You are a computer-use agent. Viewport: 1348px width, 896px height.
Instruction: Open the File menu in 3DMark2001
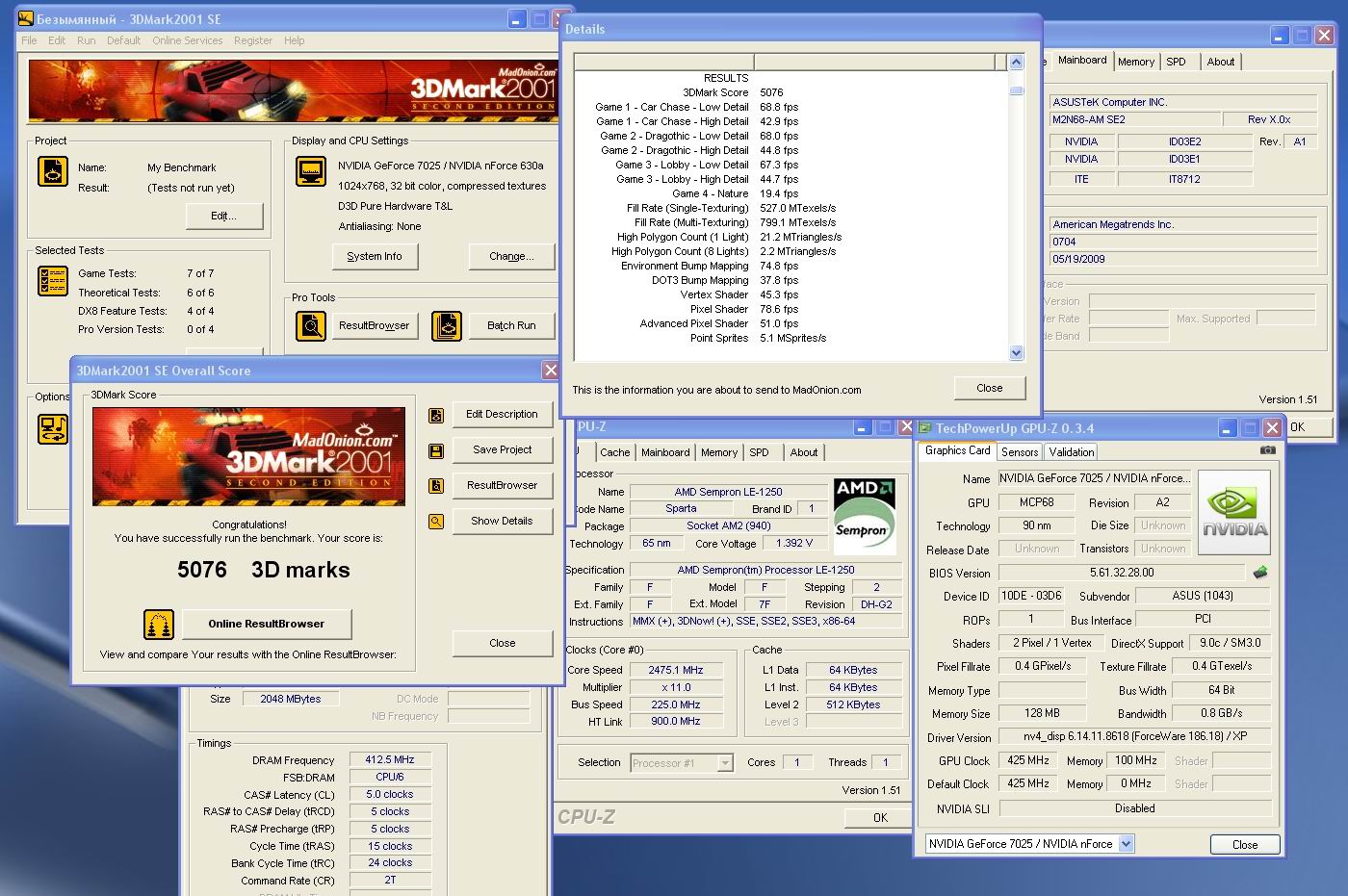[29, 40]
